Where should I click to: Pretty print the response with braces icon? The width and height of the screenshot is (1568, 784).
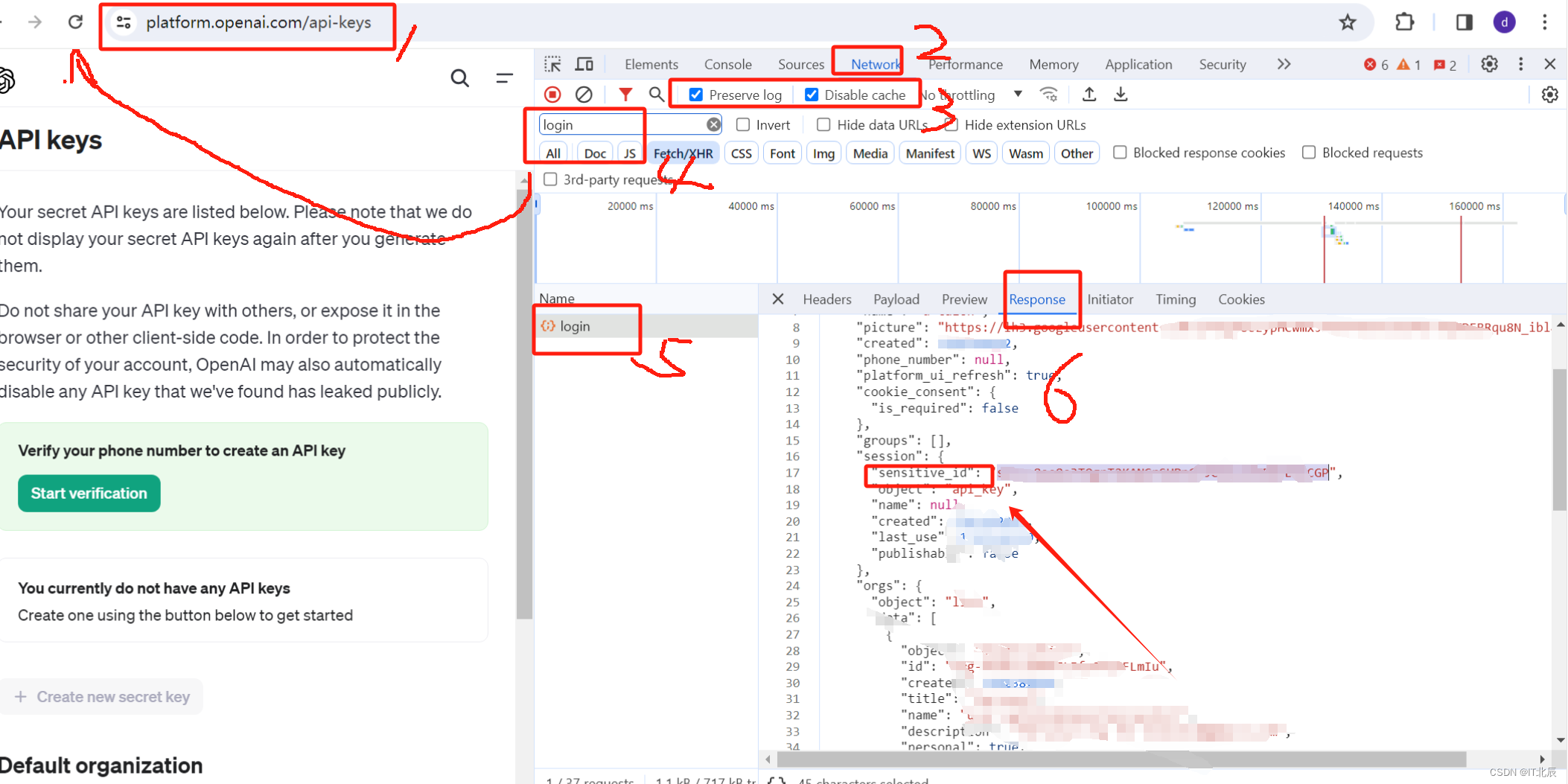(x=777, y=780)
